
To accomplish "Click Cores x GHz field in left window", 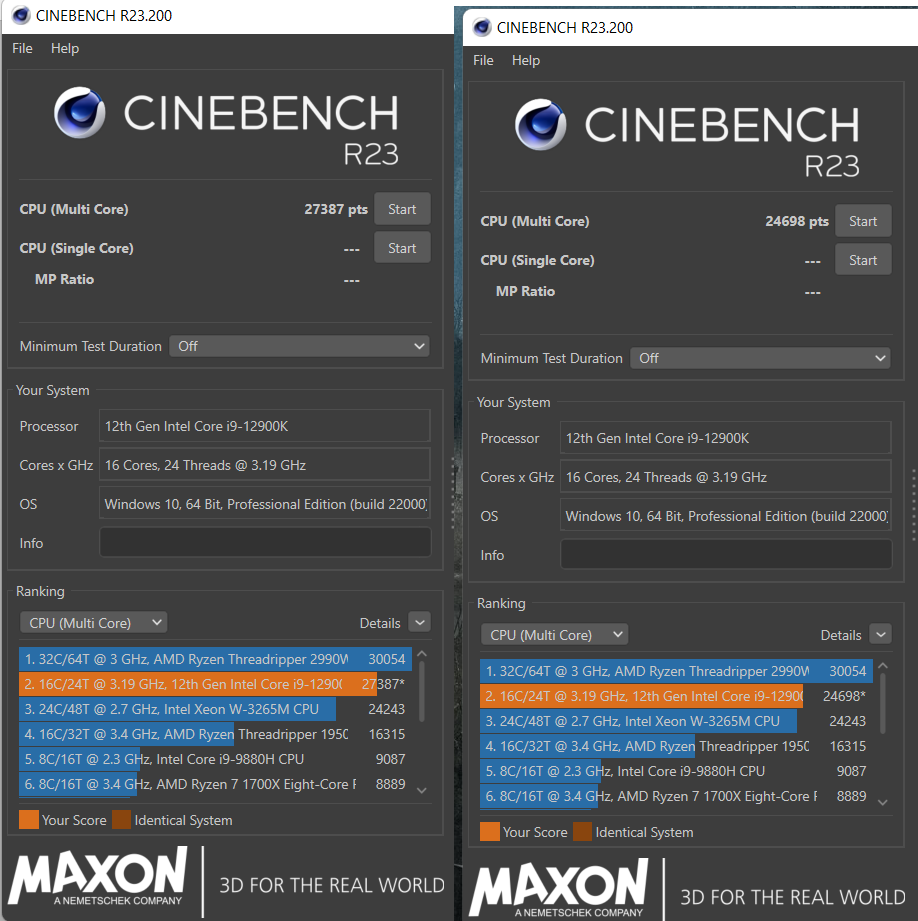I will [x=265, y=465].
